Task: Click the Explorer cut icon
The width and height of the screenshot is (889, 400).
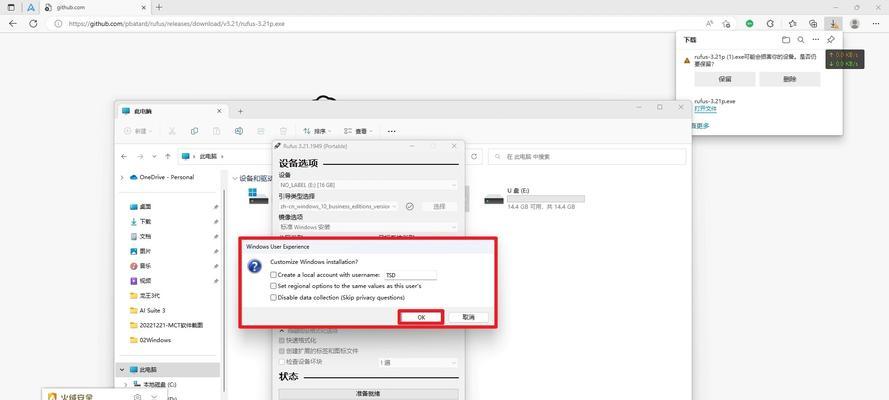Action: [x=172, y=131]
